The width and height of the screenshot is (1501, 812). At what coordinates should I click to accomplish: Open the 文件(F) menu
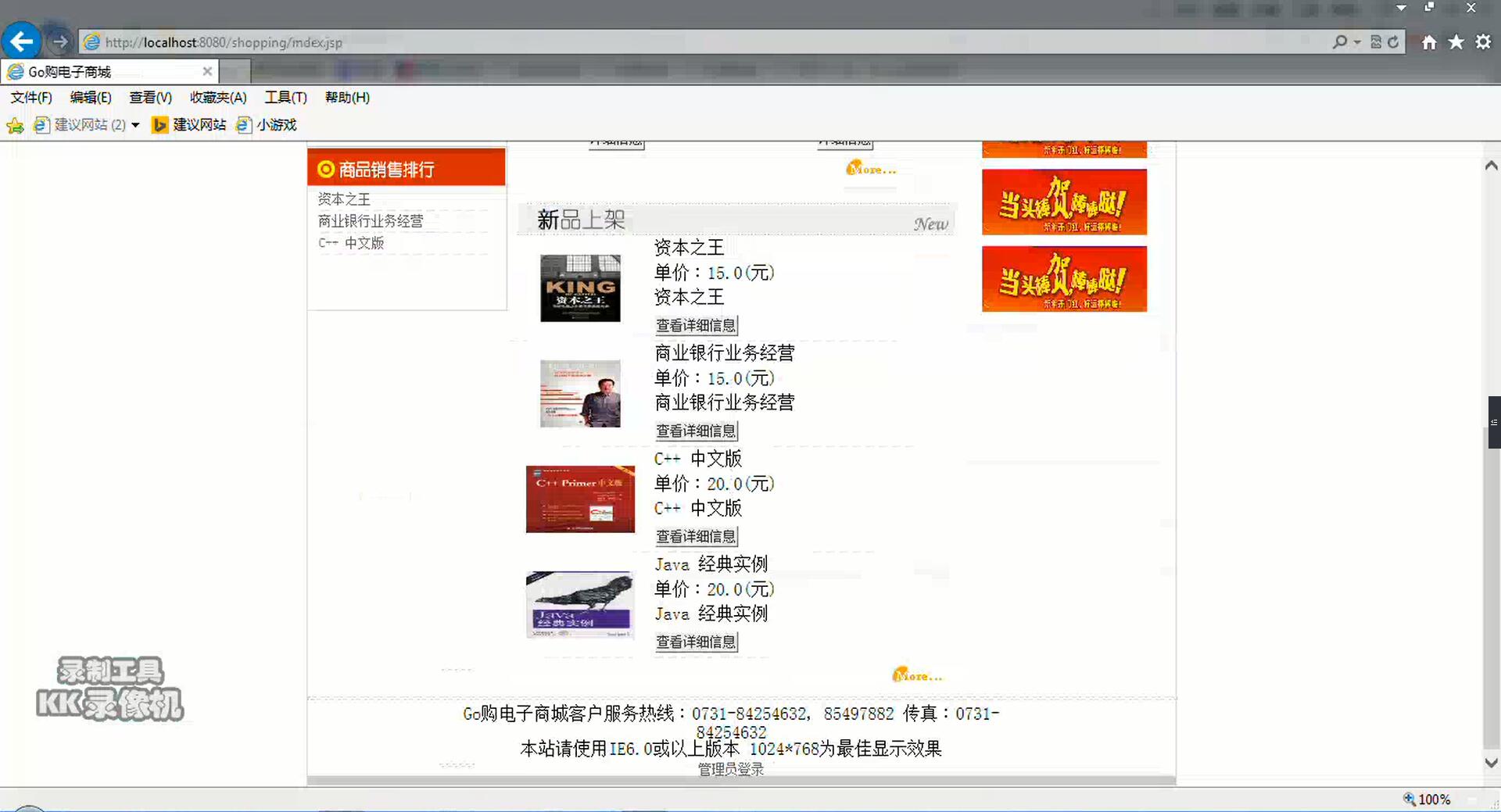point(31,98)
